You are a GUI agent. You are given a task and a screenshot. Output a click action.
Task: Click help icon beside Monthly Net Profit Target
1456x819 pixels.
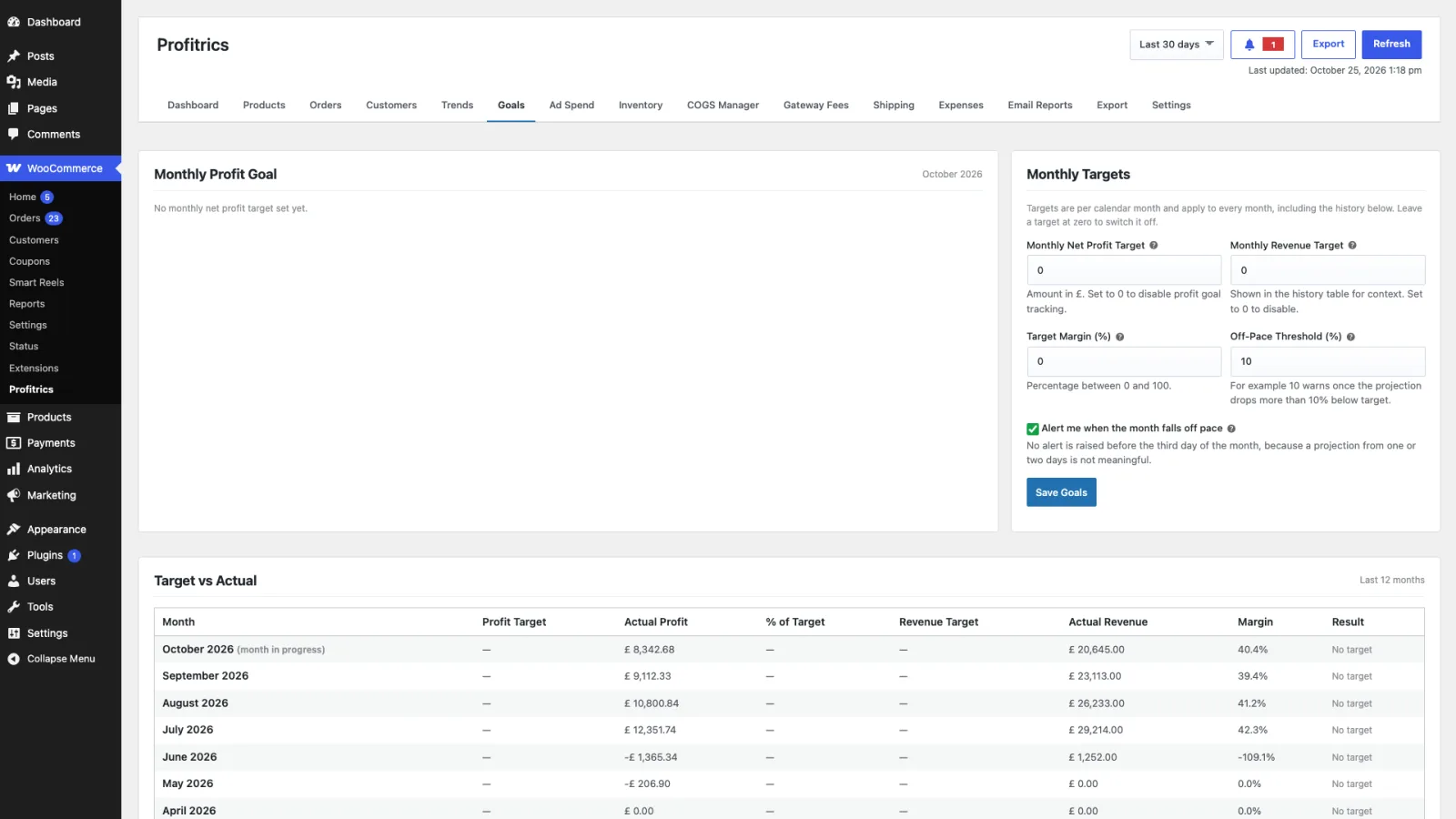point(1154,246)
